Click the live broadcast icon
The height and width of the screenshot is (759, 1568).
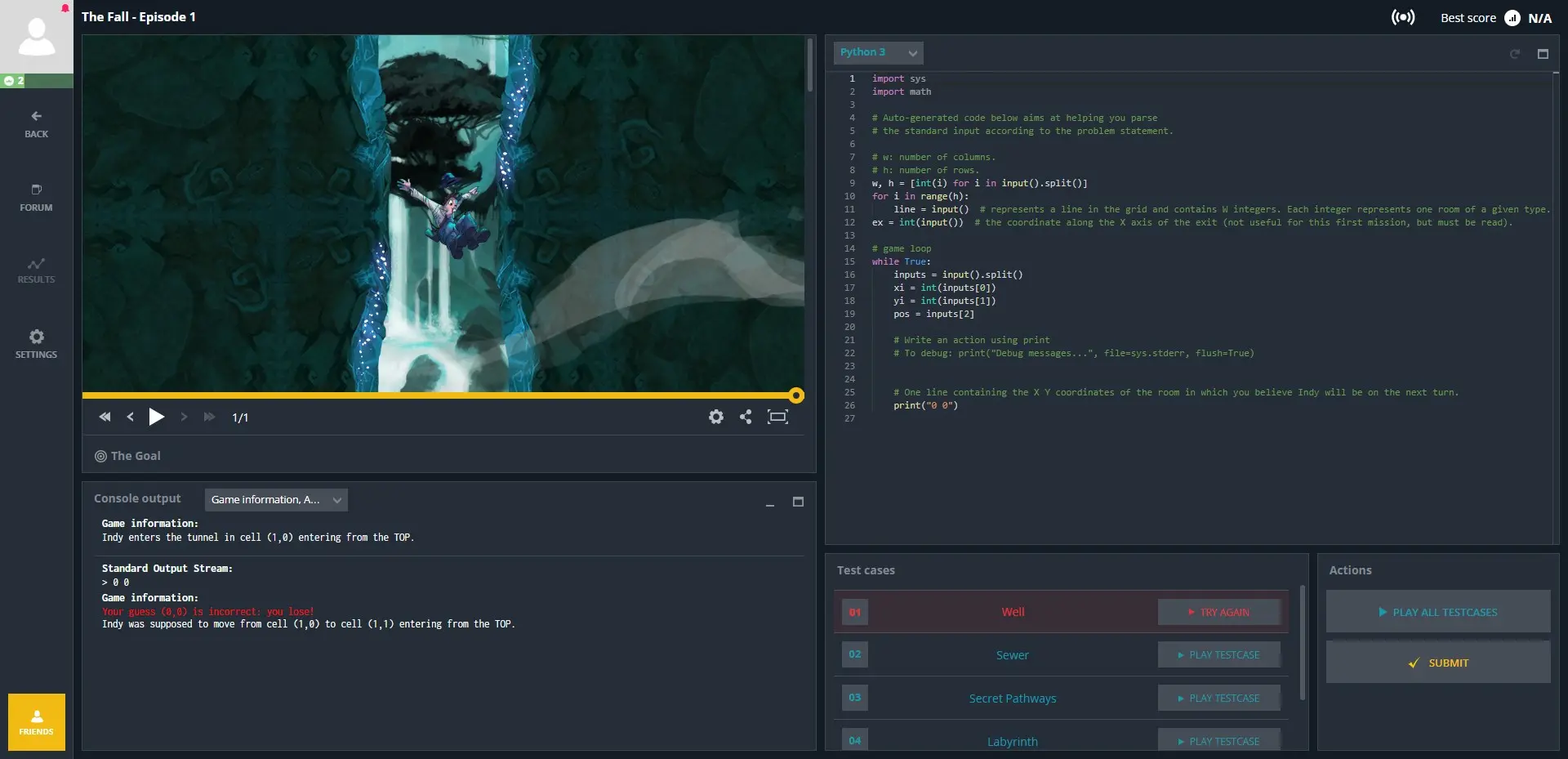(x=1403, y=17)
